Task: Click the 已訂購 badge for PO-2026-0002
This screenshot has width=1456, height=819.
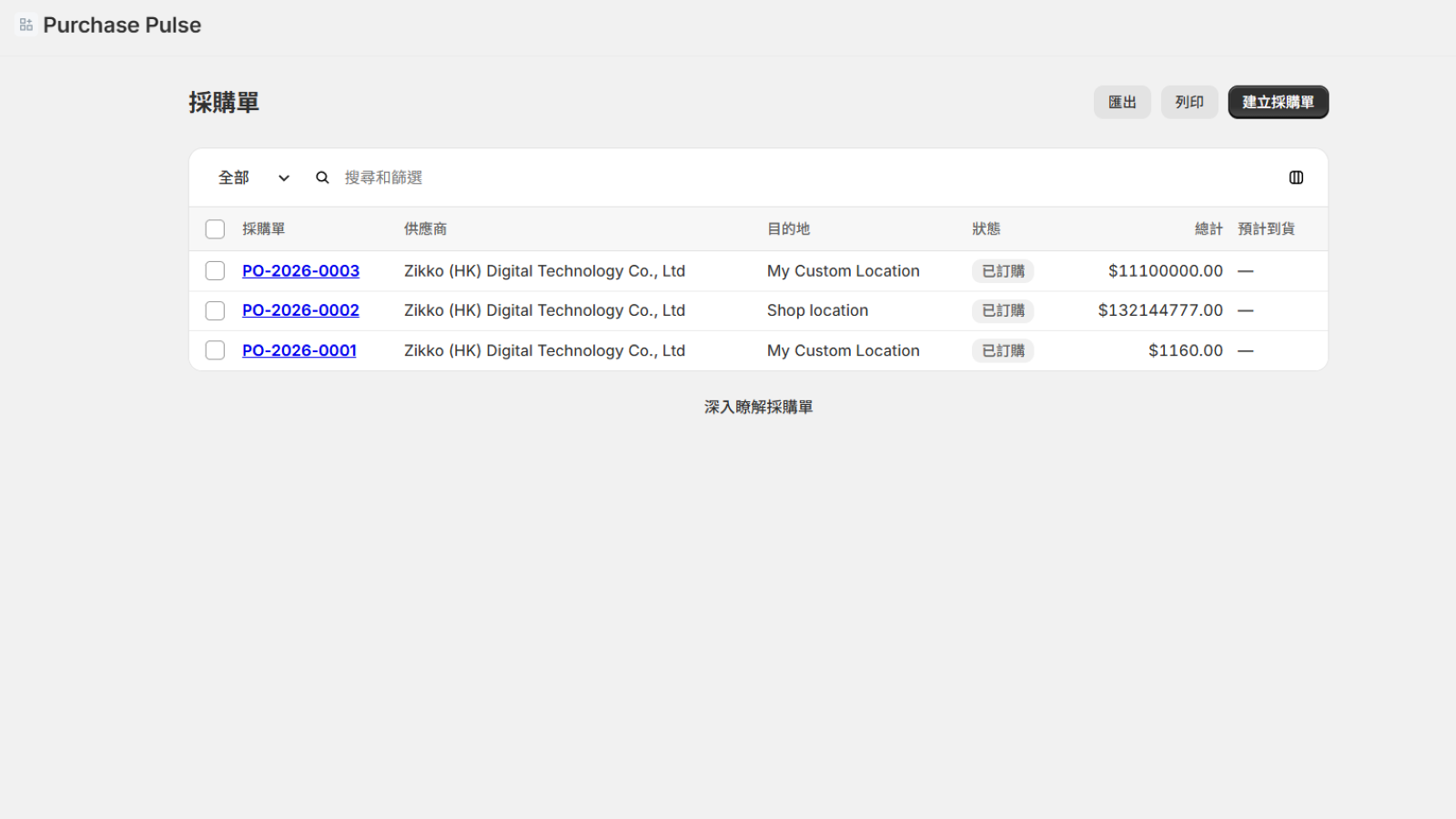Action: (x=1003, y=310)
